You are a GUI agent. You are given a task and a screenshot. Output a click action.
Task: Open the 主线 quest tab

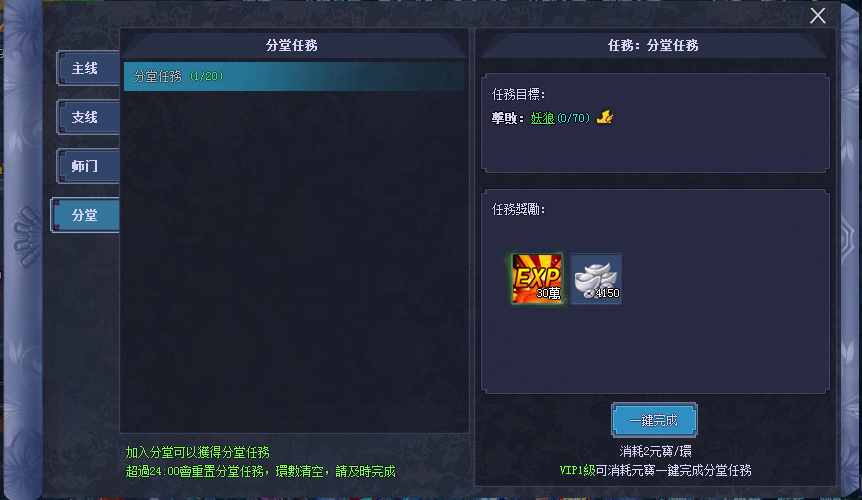pyautogui.click(x=88, y=69)
